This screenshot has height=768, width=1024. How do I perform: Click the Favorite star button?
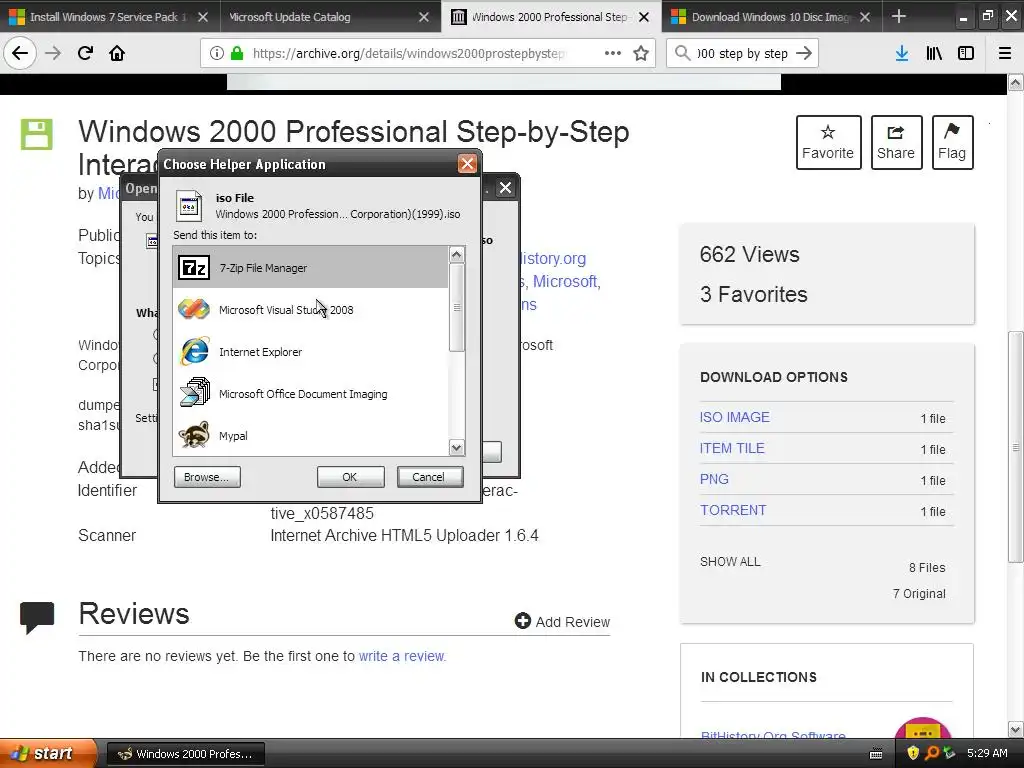pos(828,142)
